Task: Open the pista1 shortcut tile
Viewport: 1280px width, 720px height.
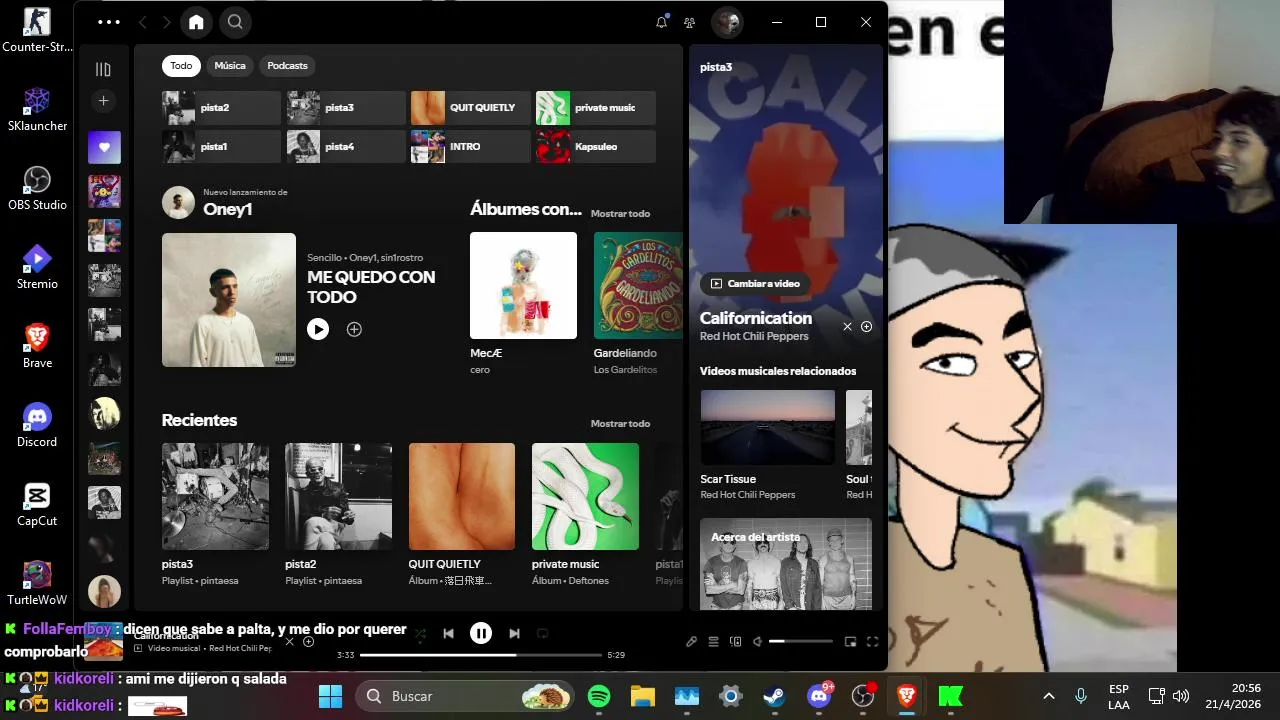Action: click(221, 147)
